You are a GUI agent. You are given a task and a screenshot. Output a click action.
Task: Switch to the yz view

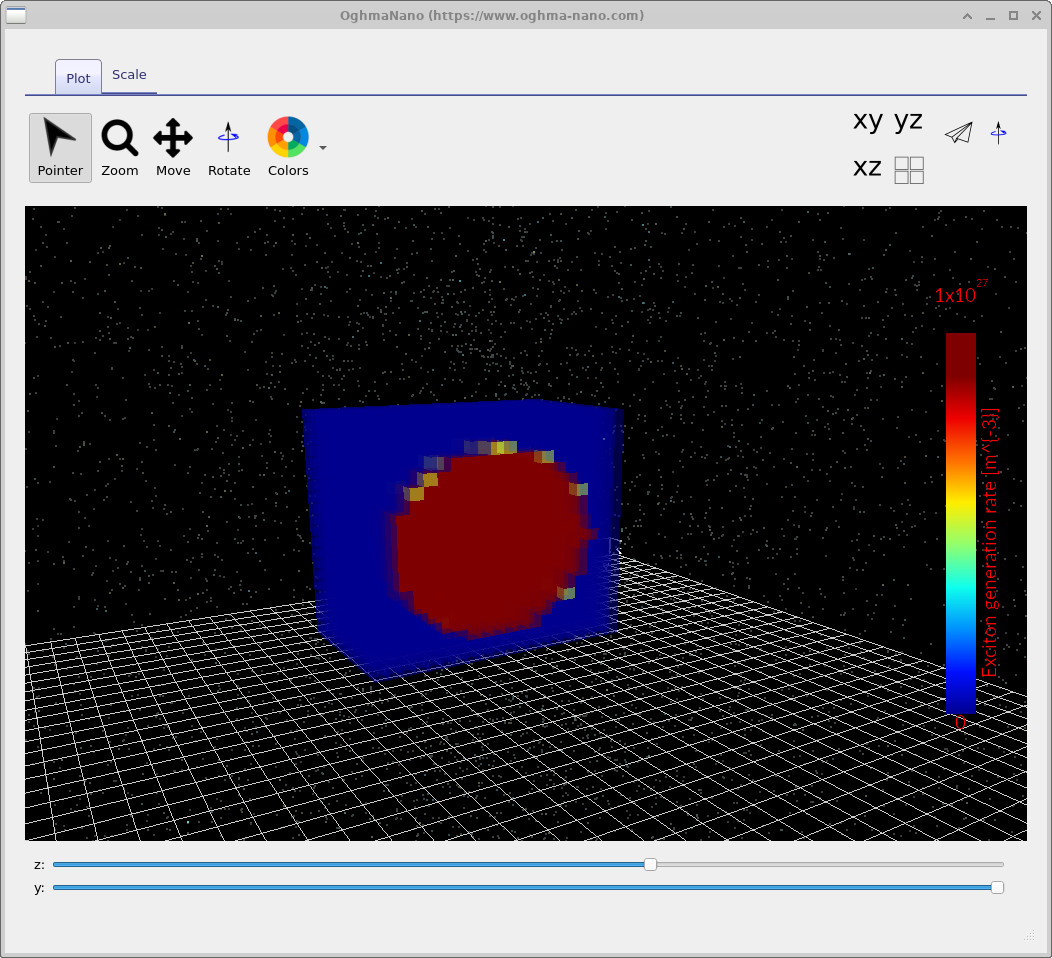908,121
